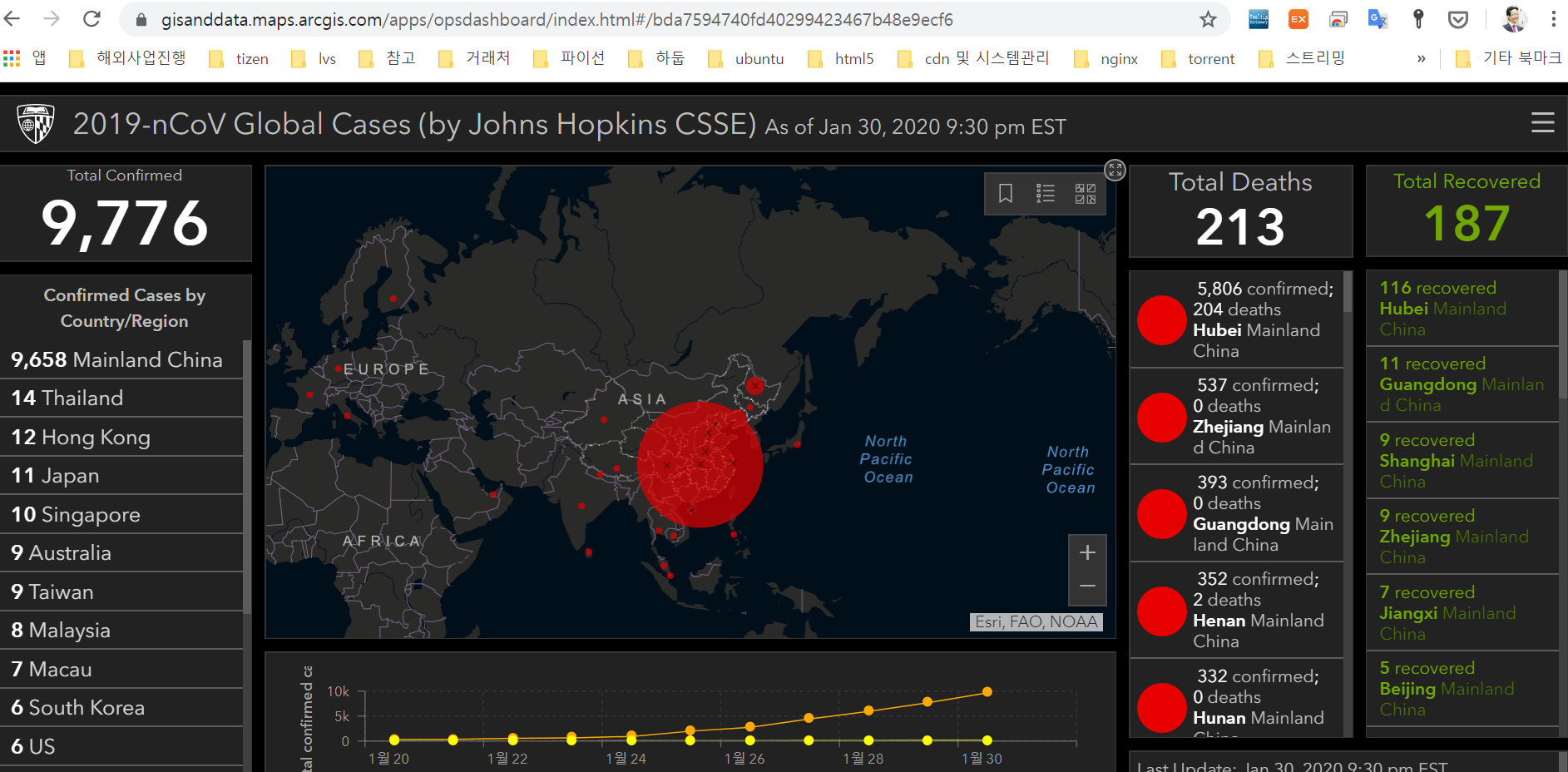Select 14 Thailand in country list
Screen dimensions: 1568x772
121,398
